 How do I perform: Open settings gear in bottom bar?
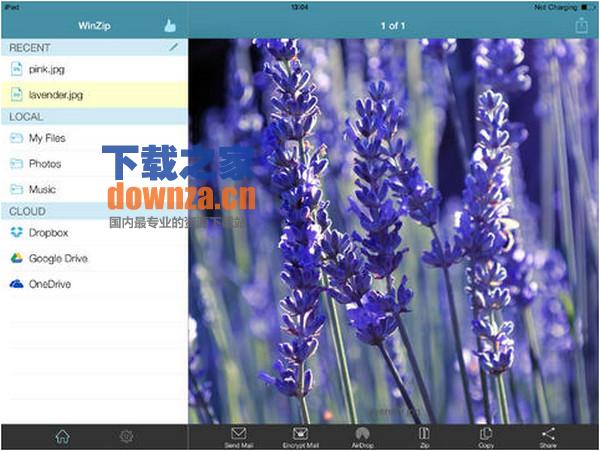coord(126,436)
